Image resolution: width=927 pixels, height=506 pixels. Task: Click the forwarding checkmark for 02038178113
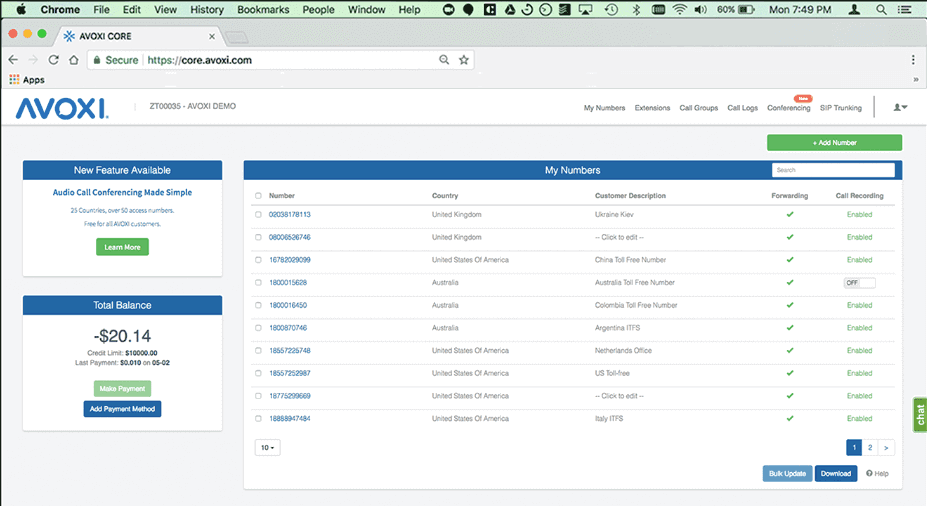[x=790, y=214]
